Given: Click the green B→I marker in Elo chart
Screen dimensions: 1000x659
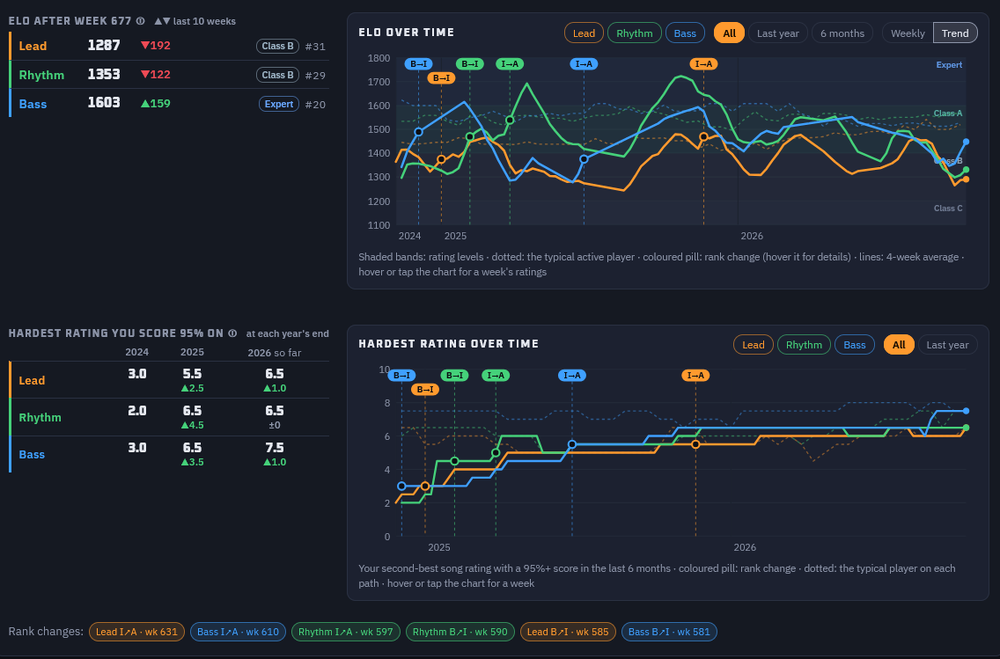Looking at the screenshot, I should point(470,64).
